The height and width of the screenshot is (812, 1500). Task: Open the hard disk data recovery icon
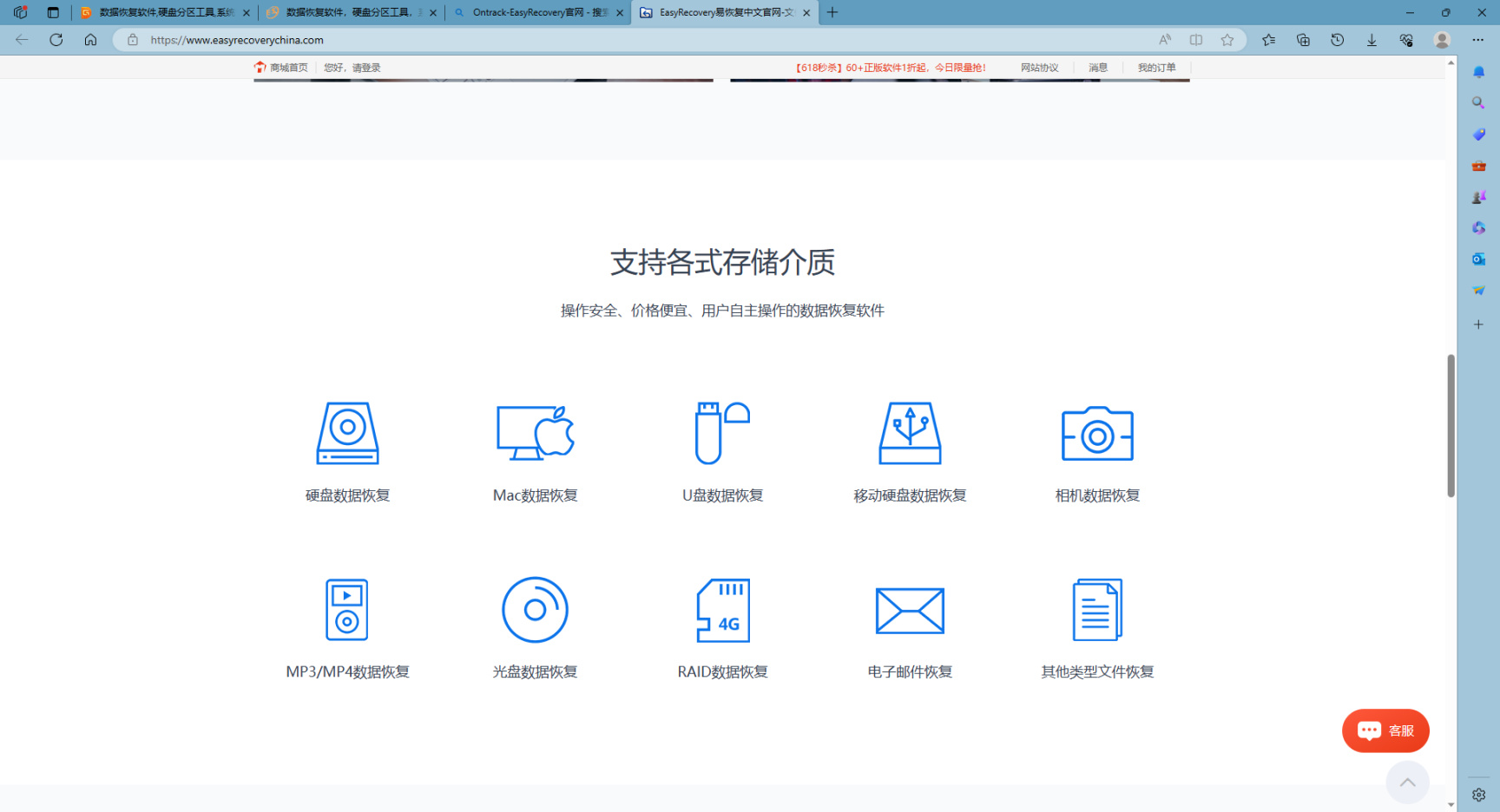pyautogui.click(x=347, y=433)
